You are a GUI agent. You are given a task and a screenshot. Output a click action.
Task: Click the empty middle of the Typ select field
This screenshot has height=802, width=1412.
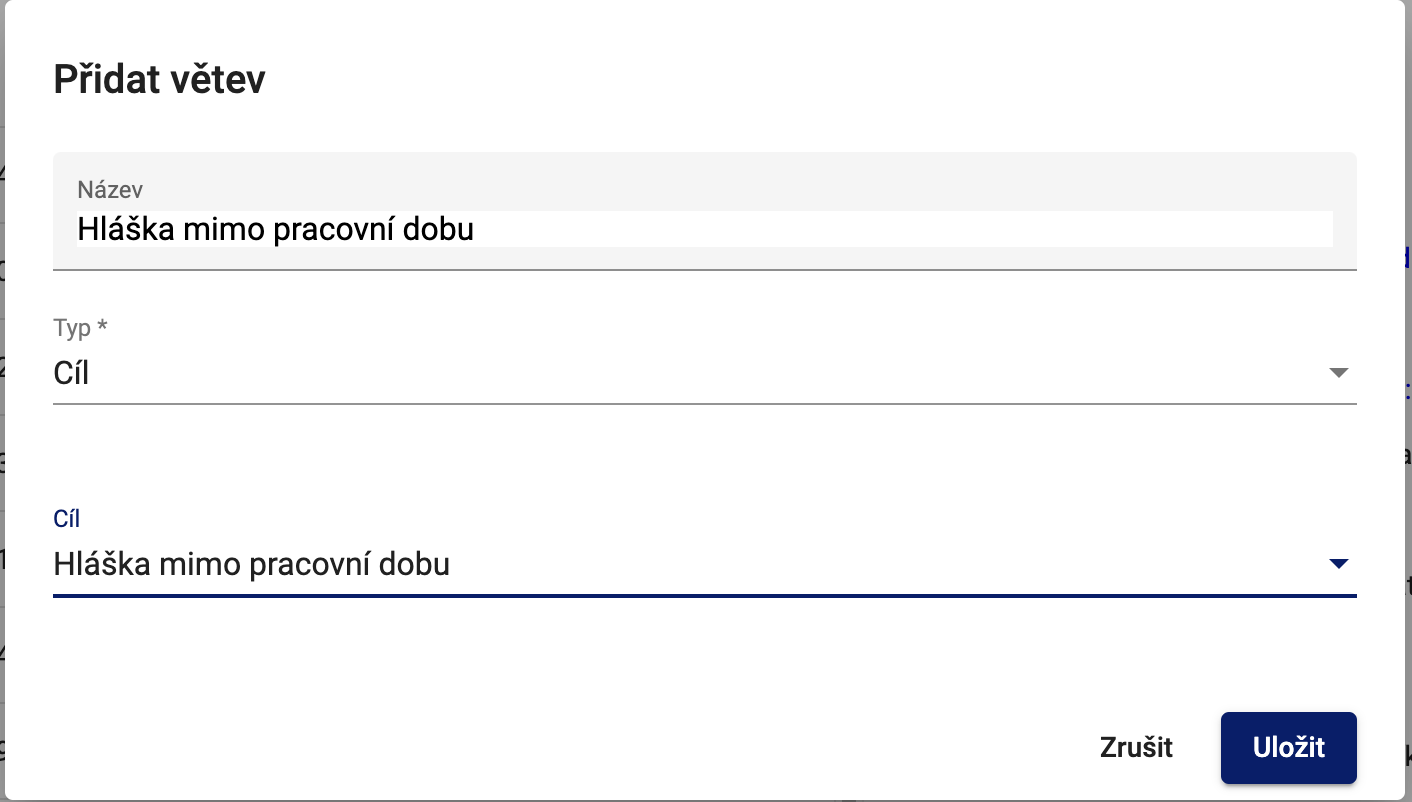click(x=700, y=373)
